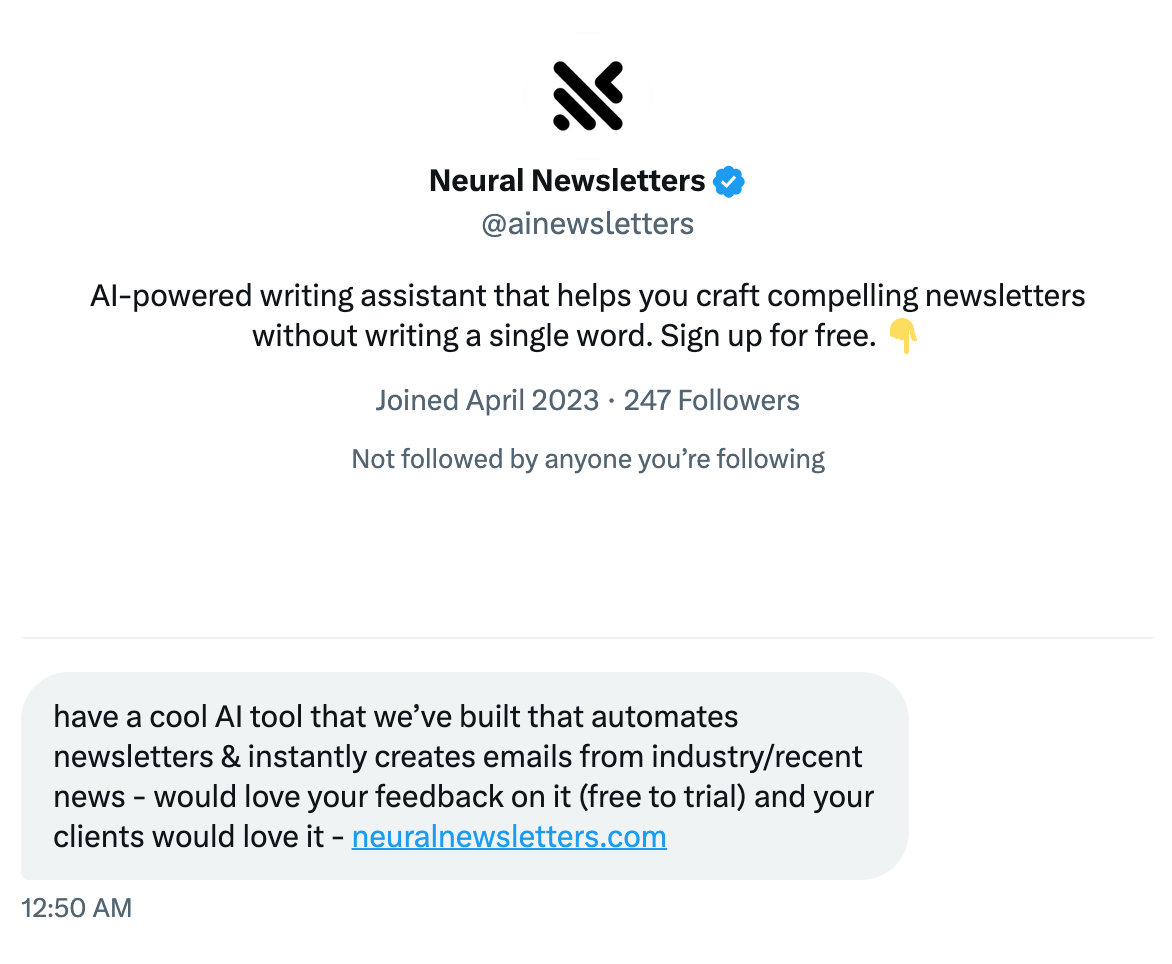View the 247 Followers count
Image resolution: width=1172 pixels, height=964 pixels.
[712, 400]
